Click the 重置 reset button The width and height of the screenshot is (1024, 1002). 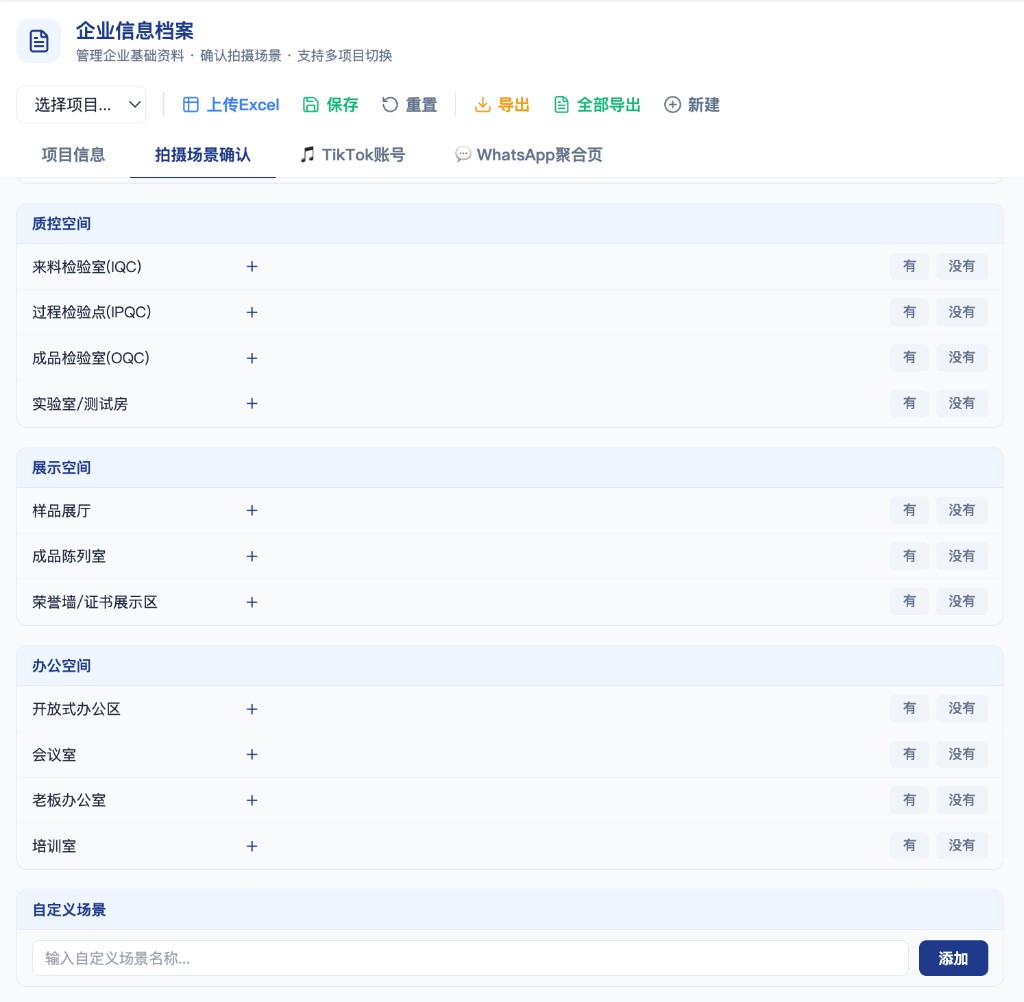click(x=409, y=105)
